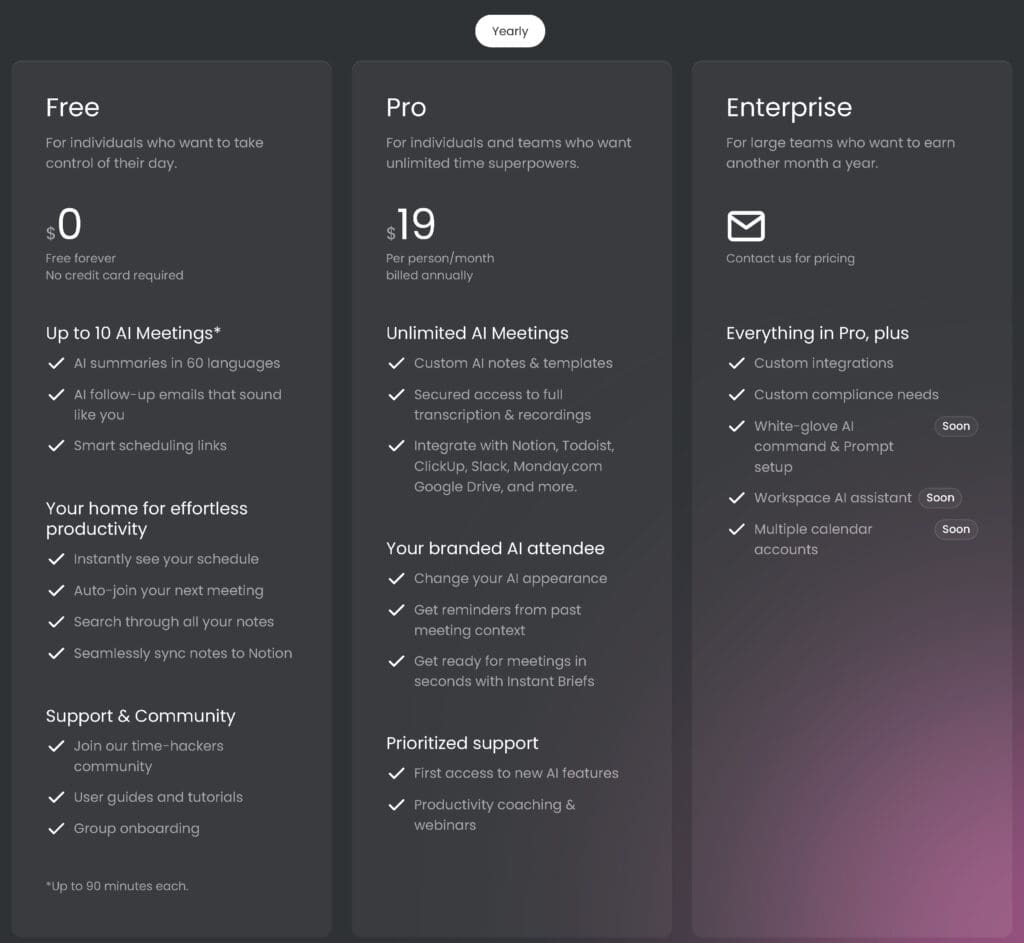
Task: Click "Soon" badge beside Multiple calendar accounts
Action: pos(956,529)
